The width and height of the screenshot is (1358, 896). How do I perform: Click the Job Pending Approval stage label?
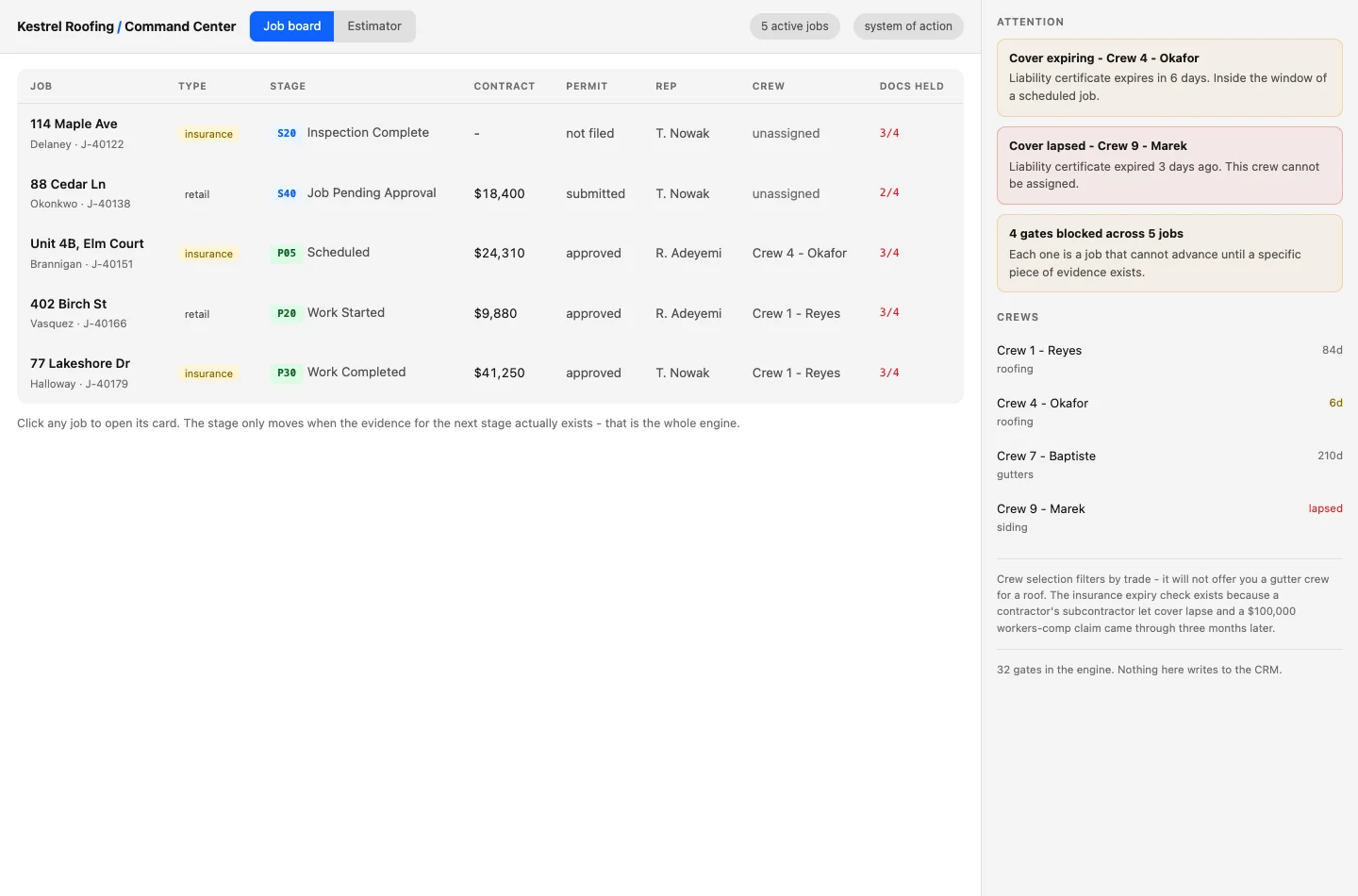pyautogui.click(x=372, y=192)
